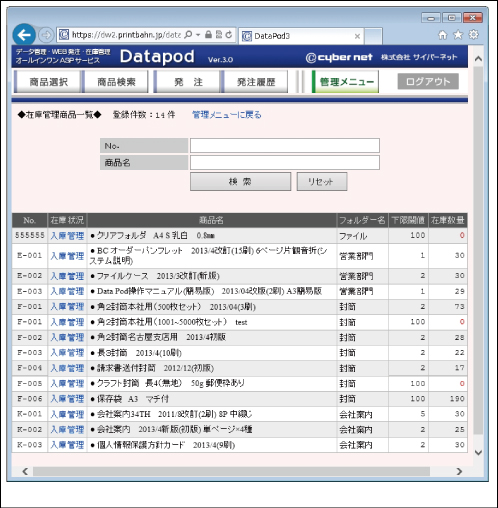The height and width of the screenshot is (508, 498).
Task: Click the page's vertical scrollbar down arrow
Action: coord(478,452)
